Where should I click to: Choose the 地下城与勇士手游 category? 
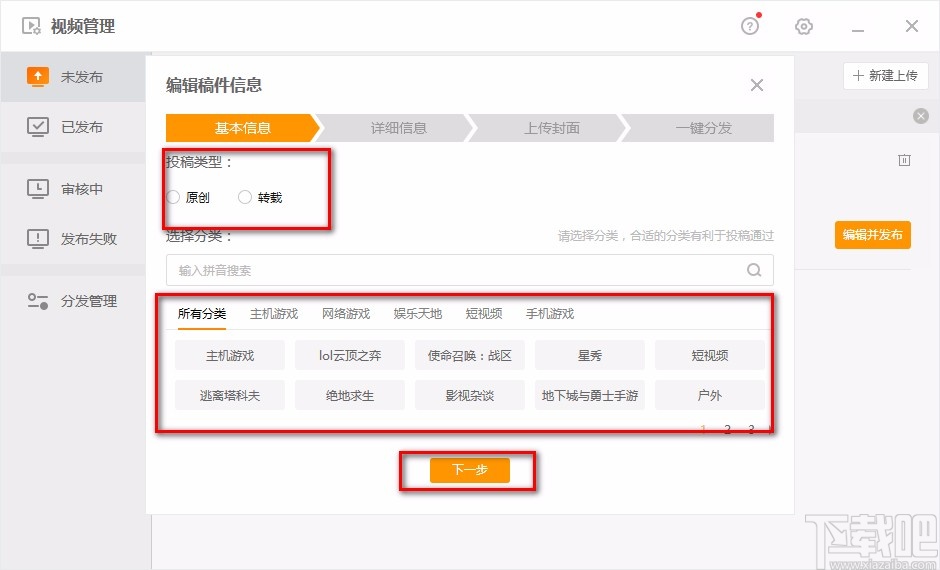coord(589,396)
